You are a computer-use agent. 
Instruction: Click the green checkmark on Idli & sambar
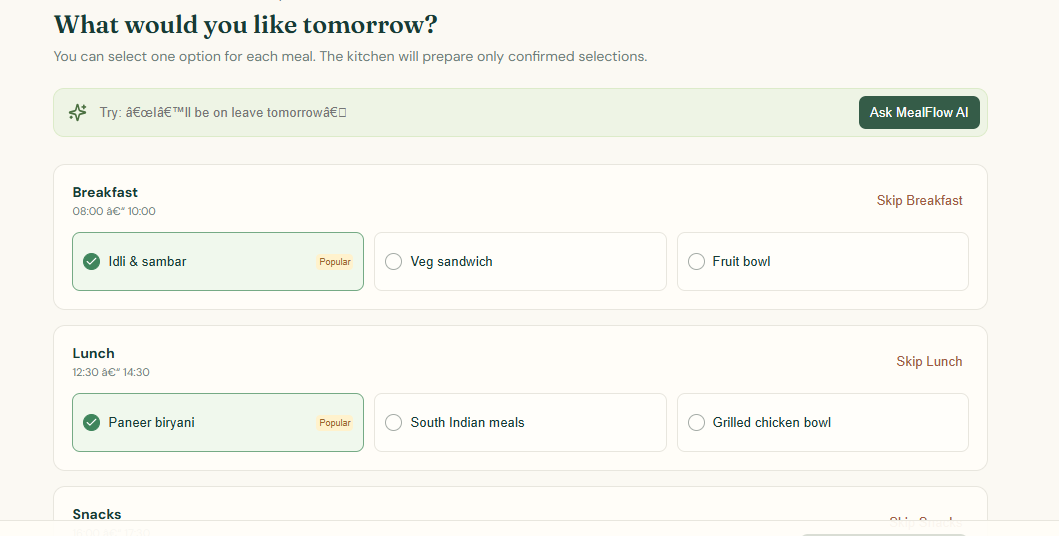(91, 261)
